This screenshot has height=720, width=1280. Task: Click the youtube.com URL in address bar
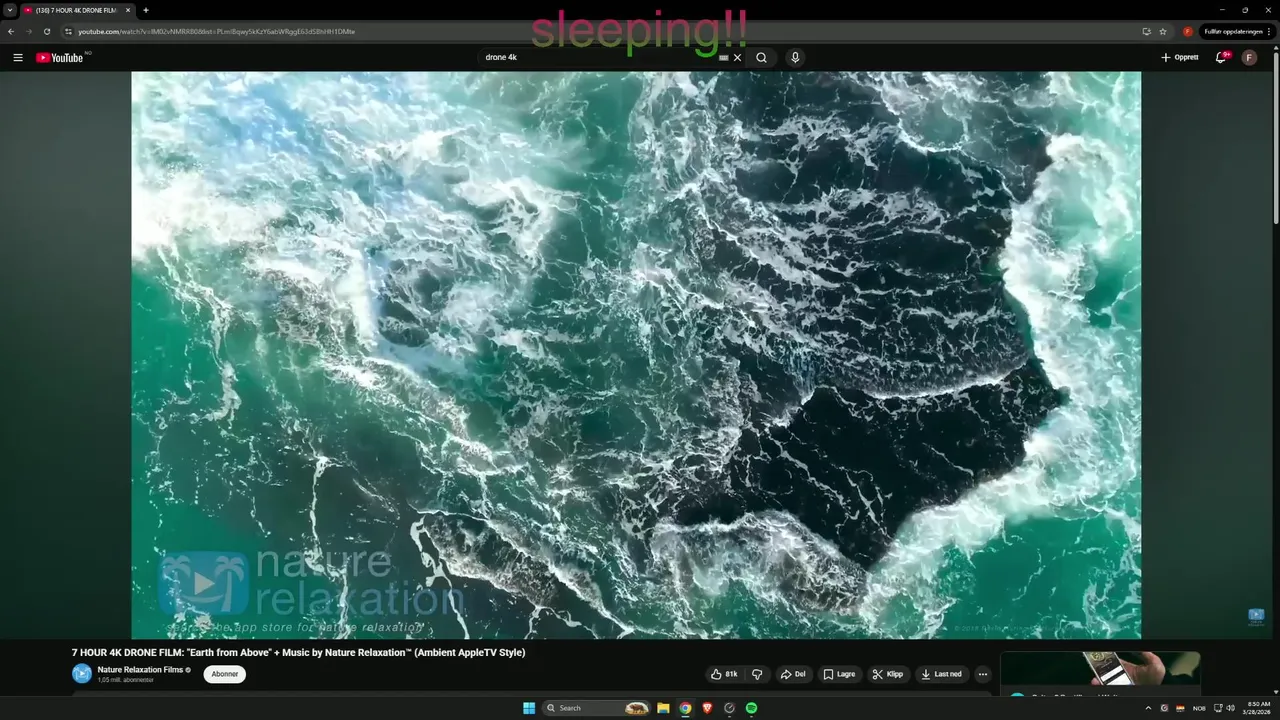(x=216, y=31)
